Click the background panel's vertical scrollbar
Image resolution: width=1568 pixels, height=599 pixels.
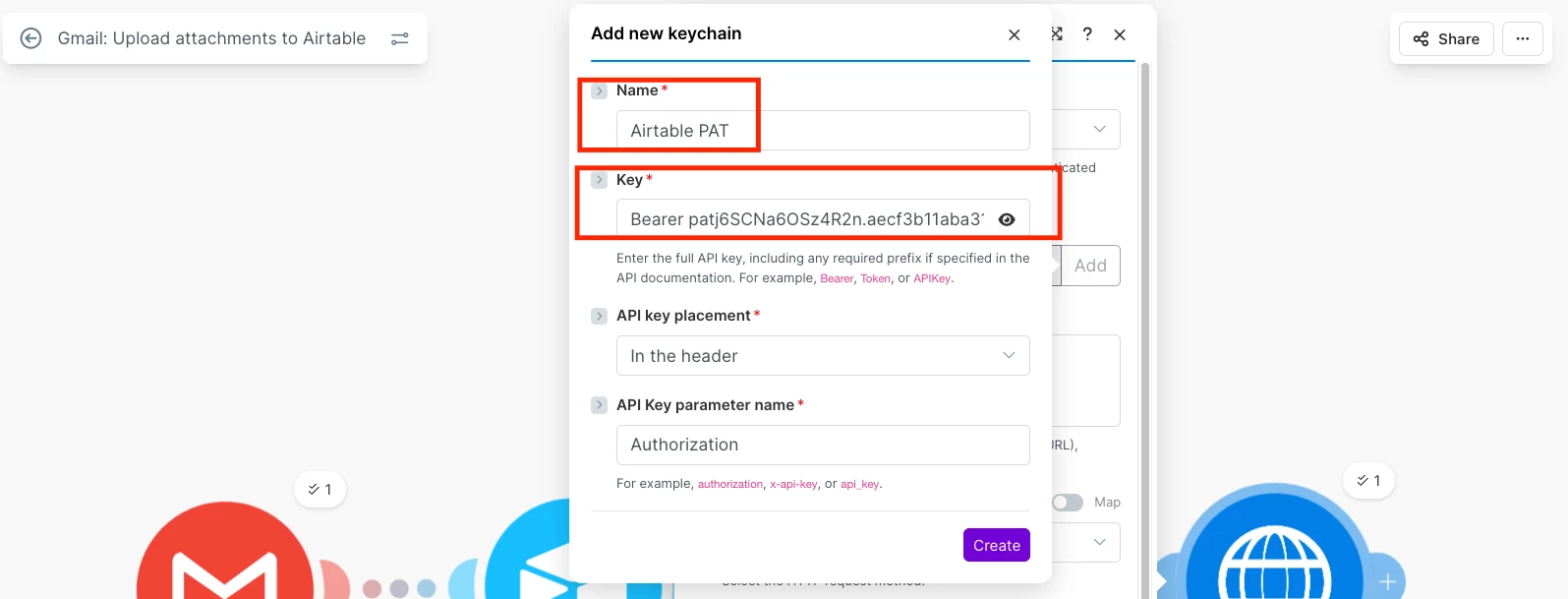1144,329
